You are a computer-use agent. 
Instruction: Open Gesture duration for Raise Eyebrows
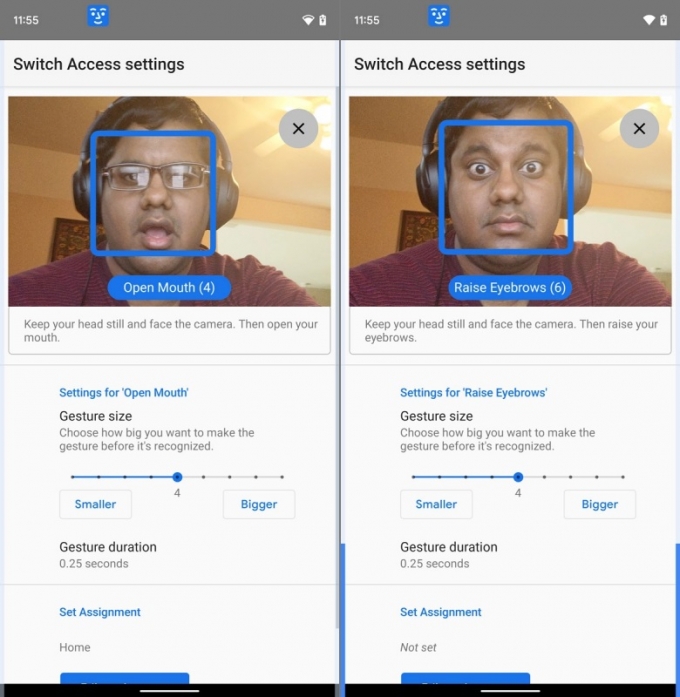tap(449, 555)
